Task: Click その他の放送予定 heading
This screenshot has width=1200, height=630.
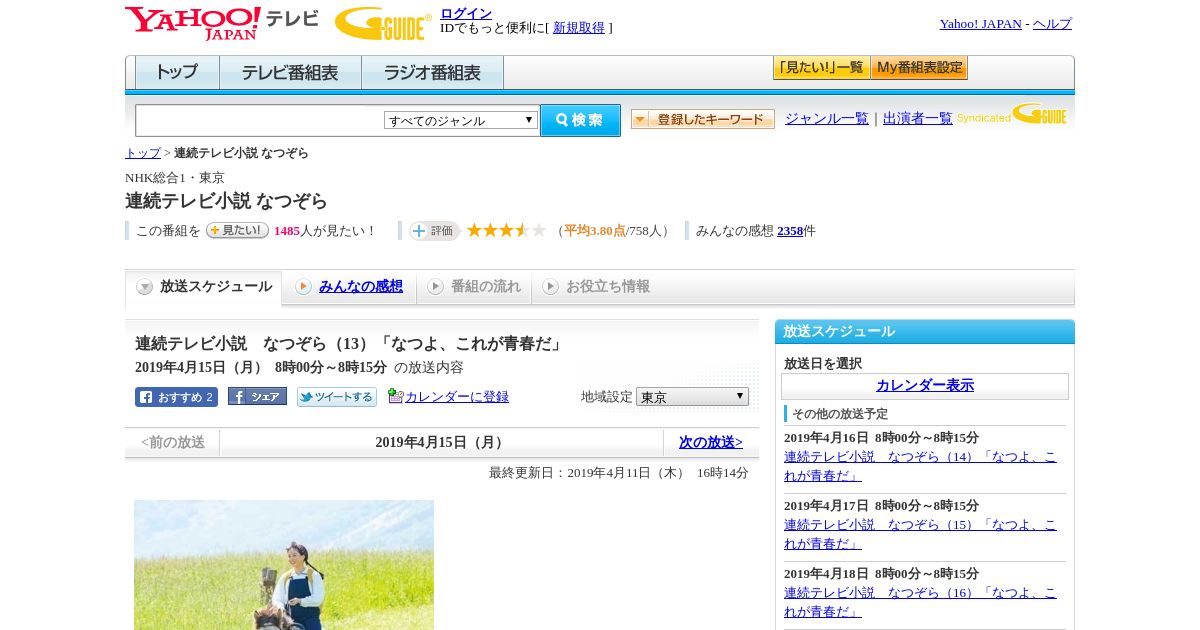Action: [840, 413]
